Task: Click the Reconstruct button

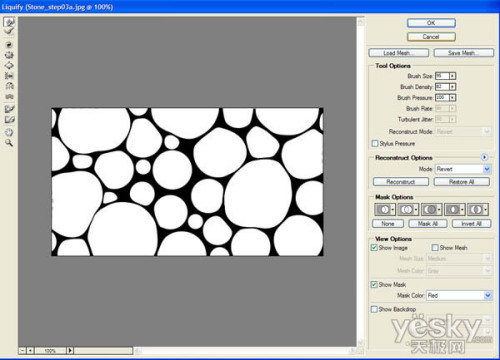Action: click(401, 182)
